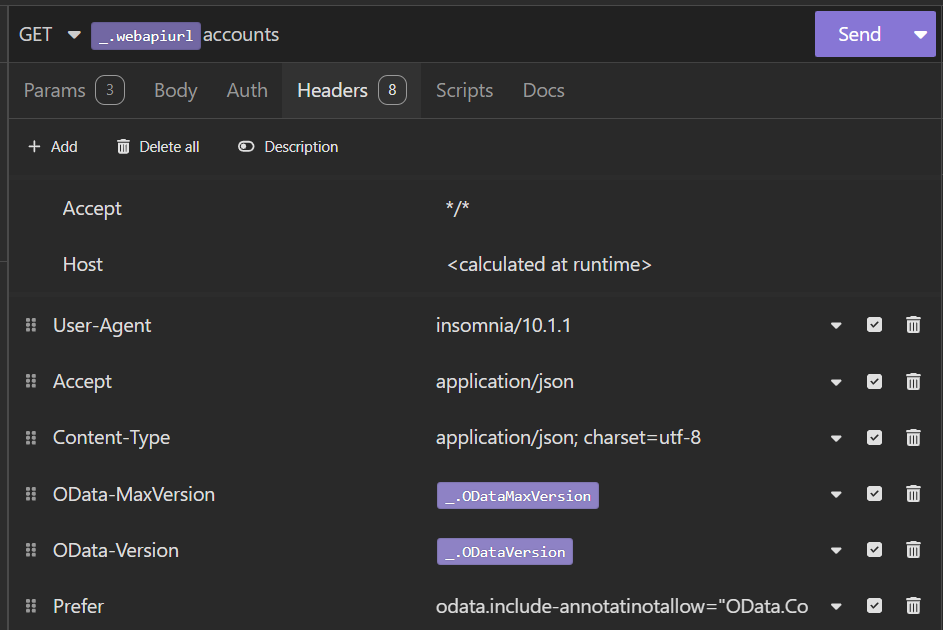This screenshot has width=943, height=630.
Task: Send the request
Action: pos(859,34)
